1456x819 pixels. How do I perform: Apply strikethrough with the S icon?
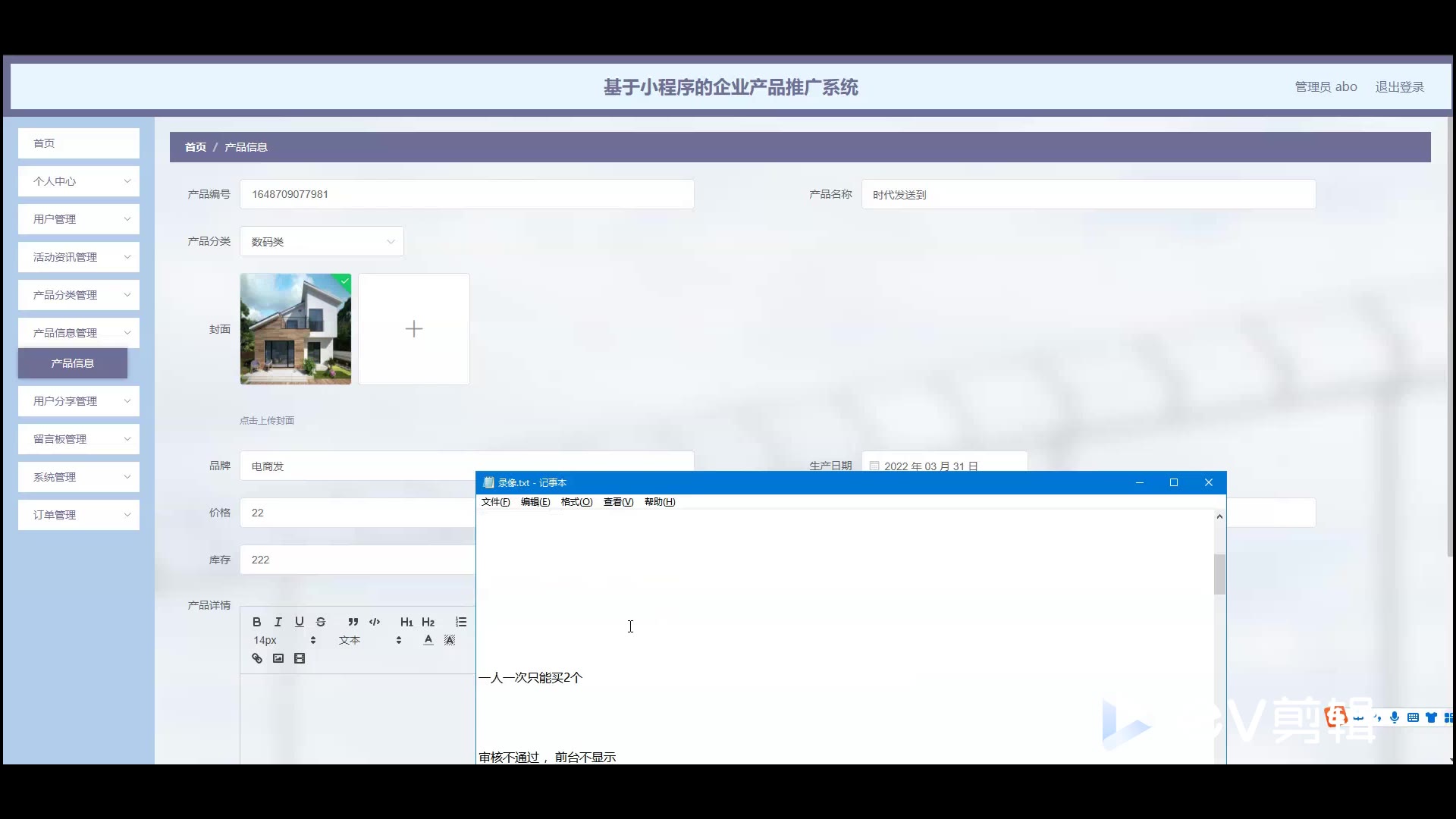pos(321,622)
